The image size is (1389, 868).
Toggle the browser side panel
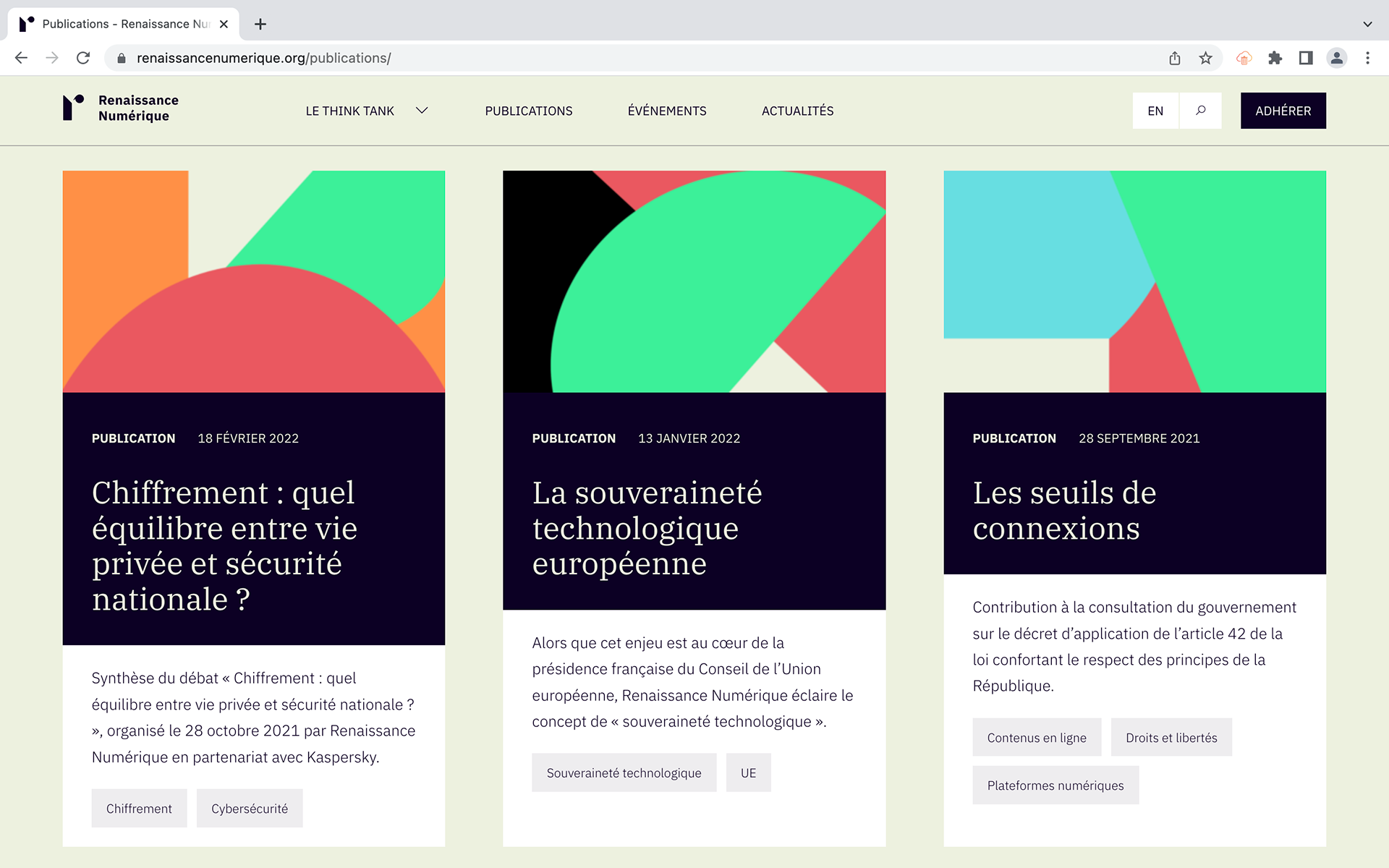coord(1306,58)
